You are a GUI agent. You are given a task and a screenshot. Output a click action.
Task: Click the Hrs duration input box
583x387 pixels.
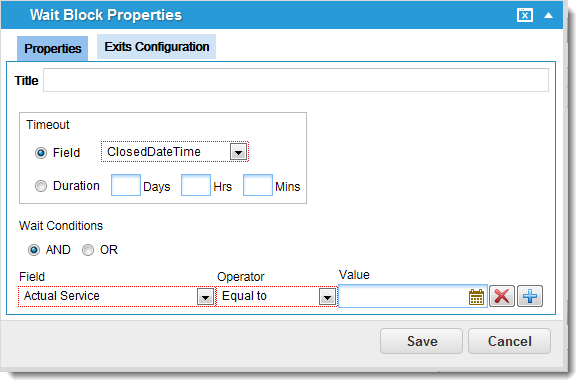tap(196, 185)
